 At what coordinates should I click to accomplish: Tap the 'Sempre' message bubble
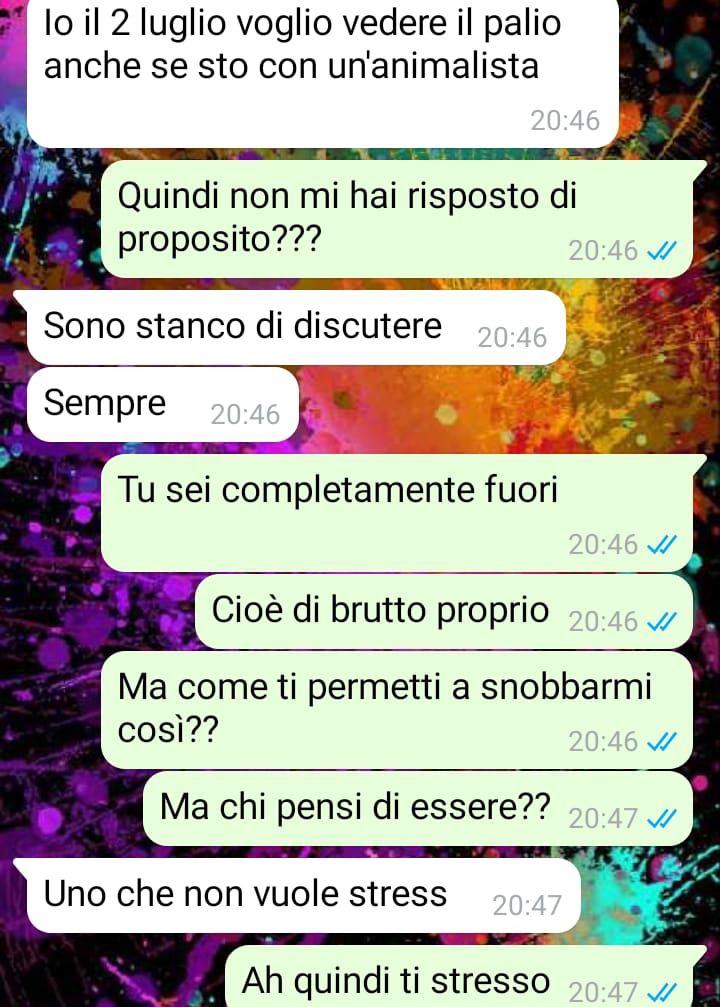click(163, 405)
